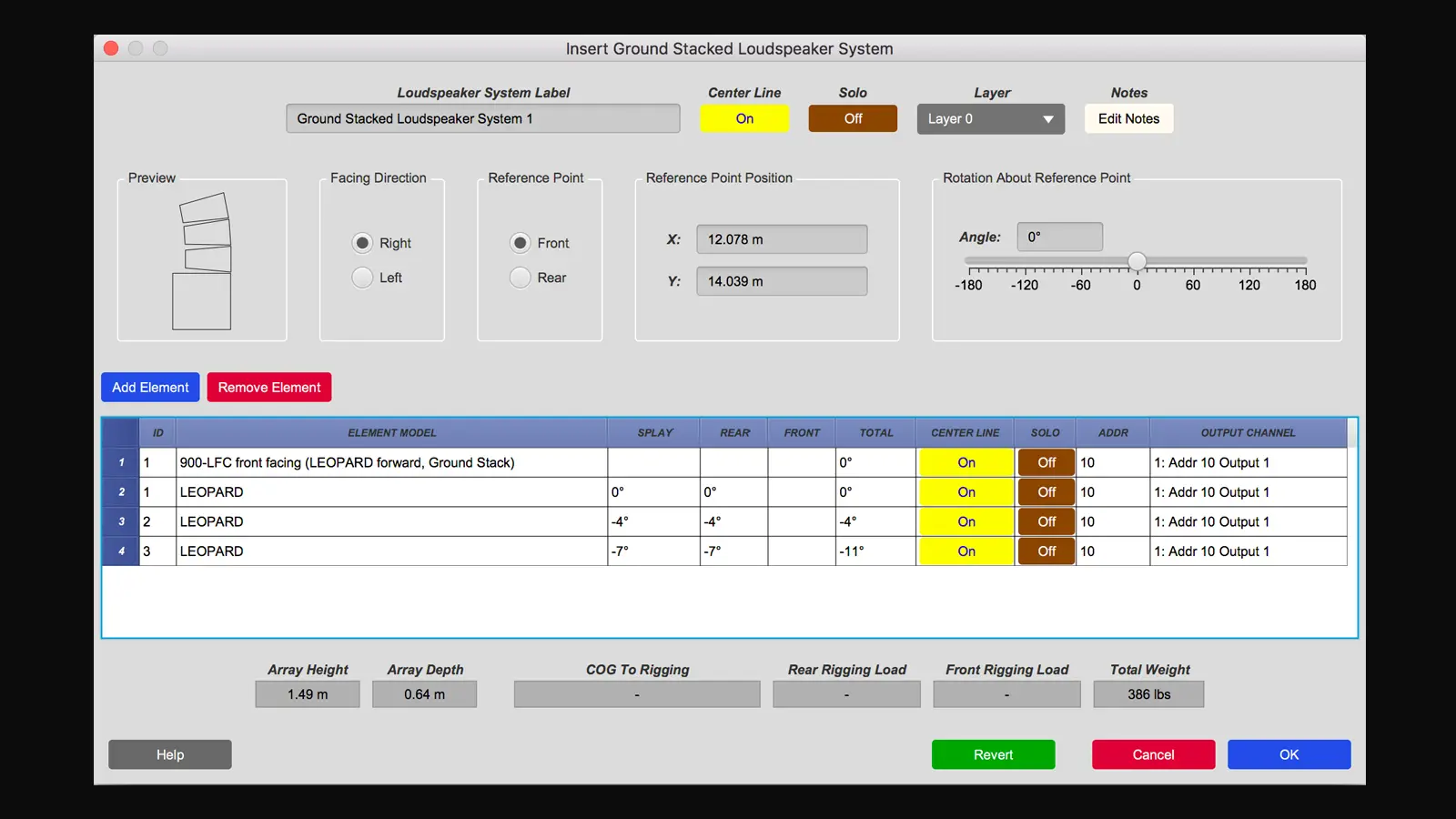Screen dimensions: 1456x819
Task: Revert all changes
Action: 993,754
